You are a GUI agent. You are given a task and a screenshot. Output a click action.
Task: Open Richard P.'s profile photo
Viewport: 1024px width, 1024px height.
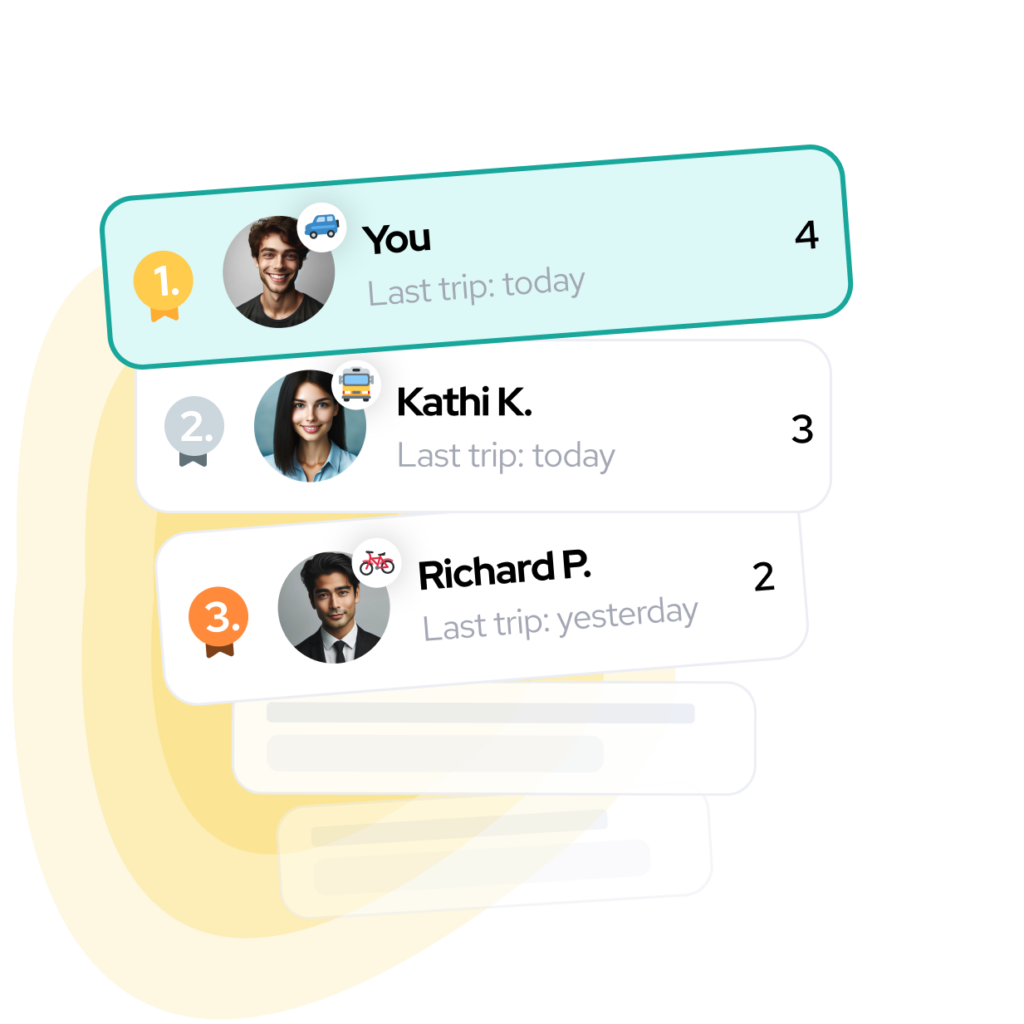[x=334, y=607]
